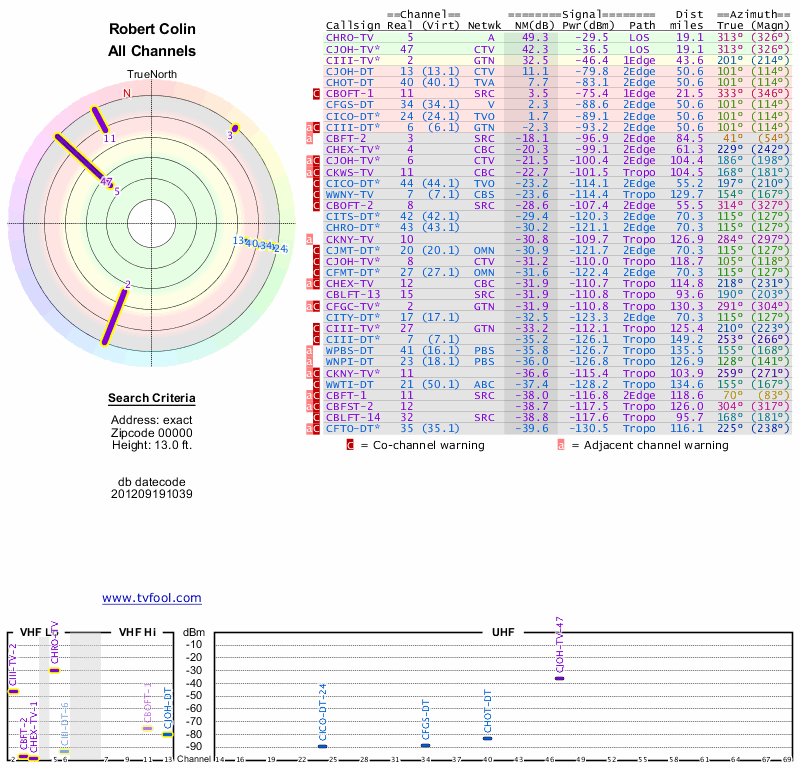Click the CJOH-DT callsign in the table
800x768 pixels.
click(x=350, y=71)
